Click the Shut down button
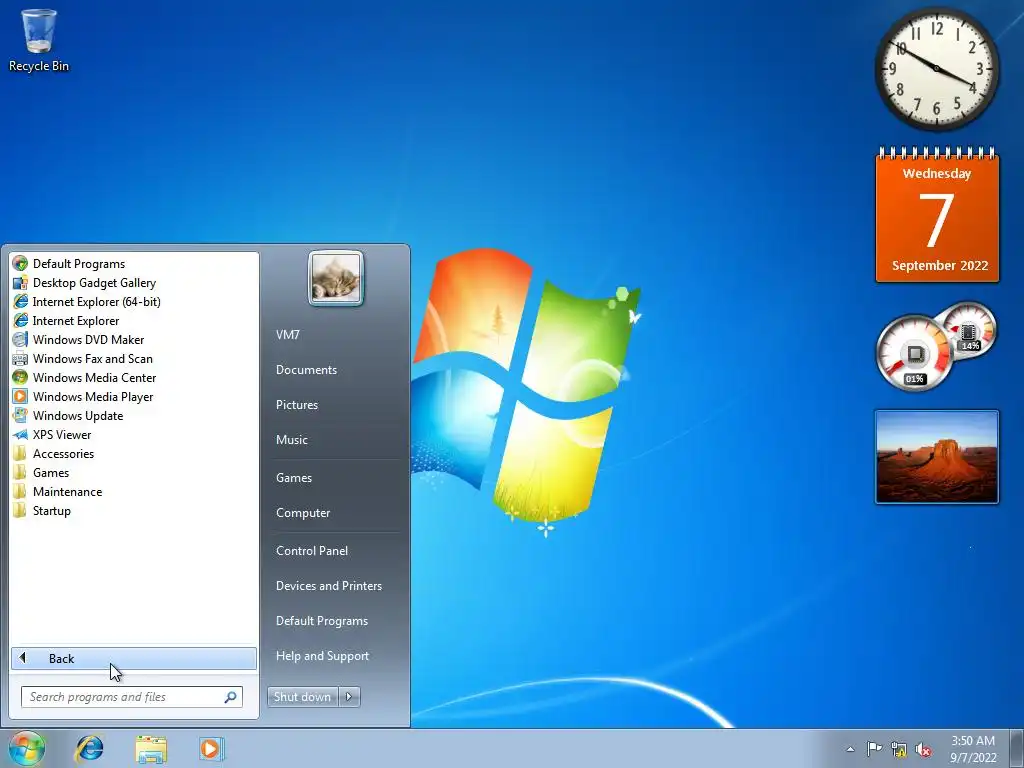This screenshot has height=768, width=1024. pos(302,697)
